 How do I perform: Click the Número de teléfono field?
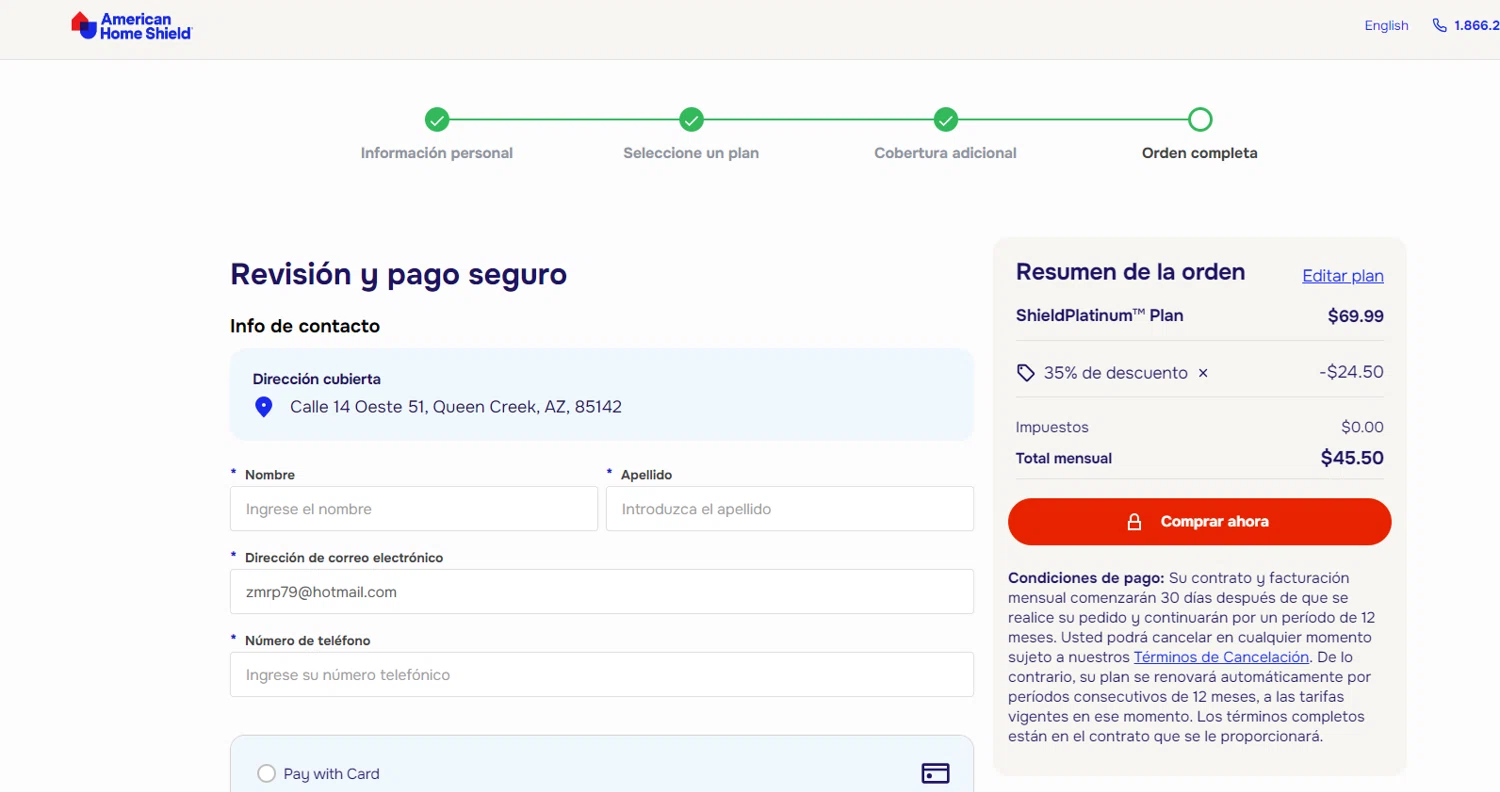pyautogui.click(x=601, y=675)
